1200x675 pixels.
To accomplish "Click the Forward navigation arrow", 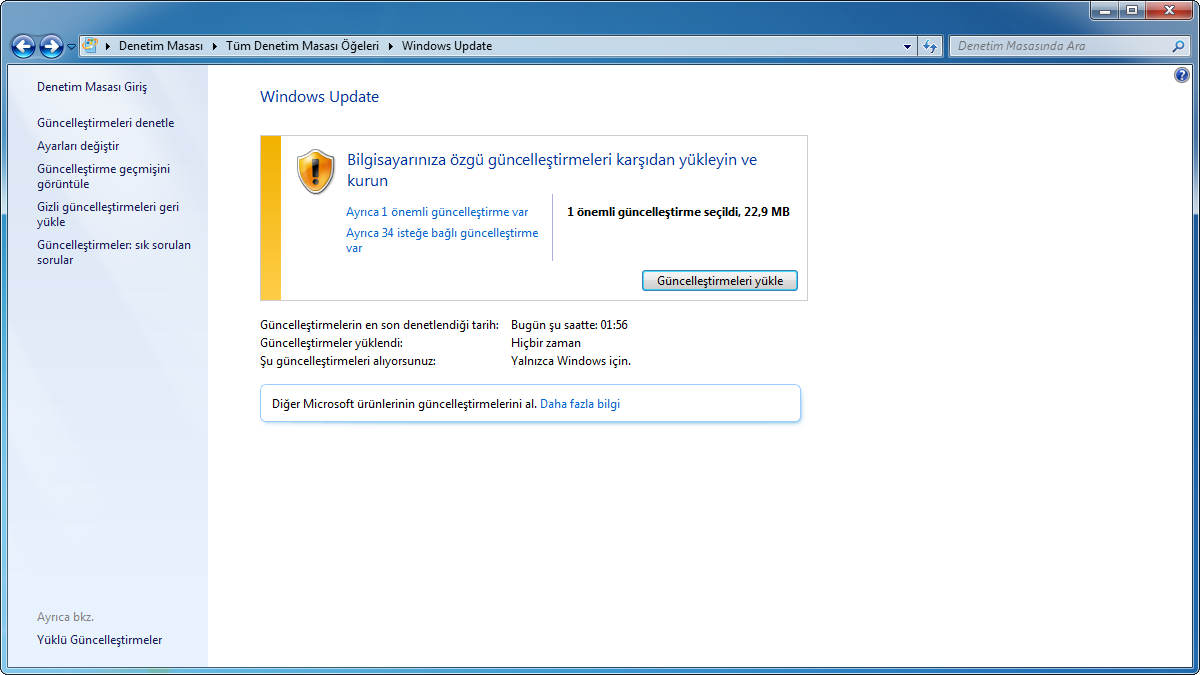I will click(x=51, y=46).
